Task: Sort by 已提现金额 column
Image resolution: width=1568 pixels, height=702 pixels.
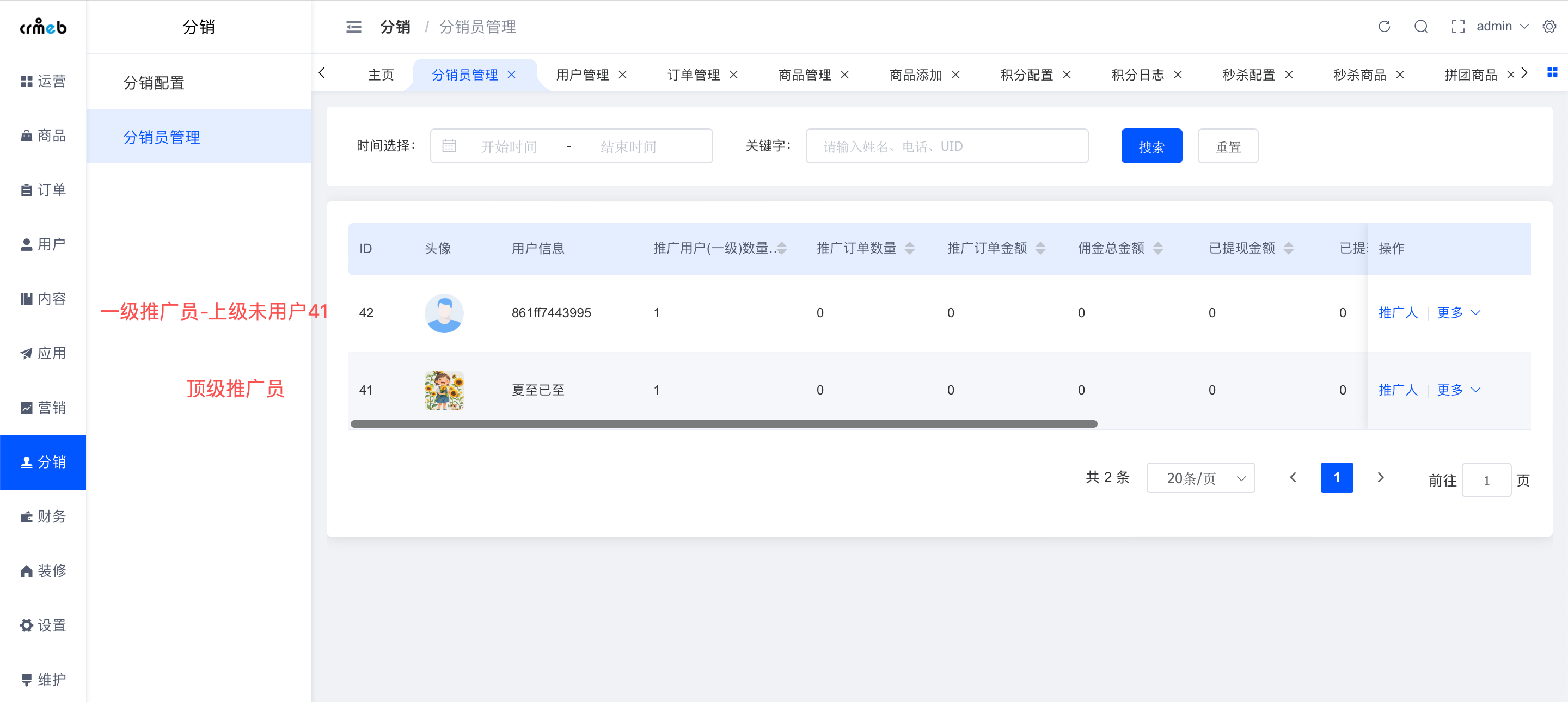Action: pos(1289,248)
